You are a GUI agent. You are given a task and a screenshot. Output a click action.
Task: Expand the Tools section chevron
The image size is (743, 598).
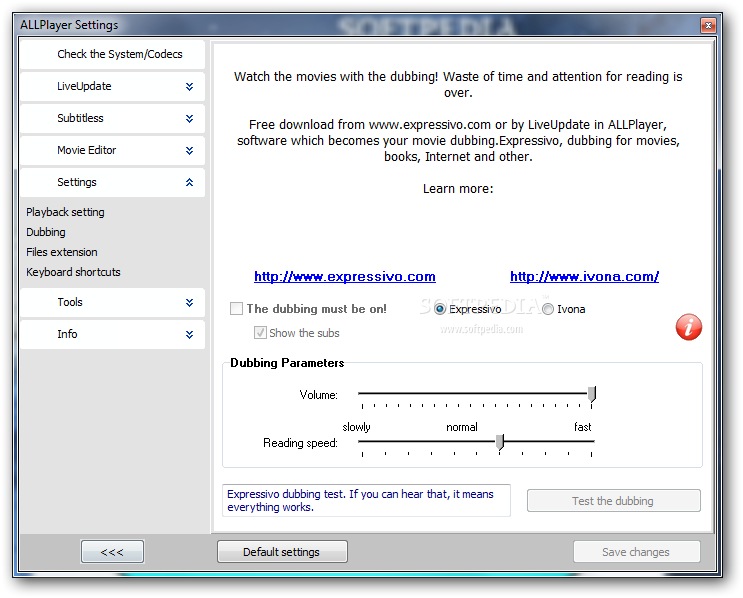(189, 302)
